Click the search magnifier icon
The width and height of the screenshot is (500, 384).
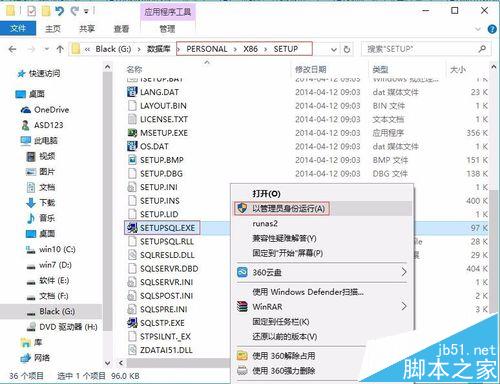(x=482, y=49)
